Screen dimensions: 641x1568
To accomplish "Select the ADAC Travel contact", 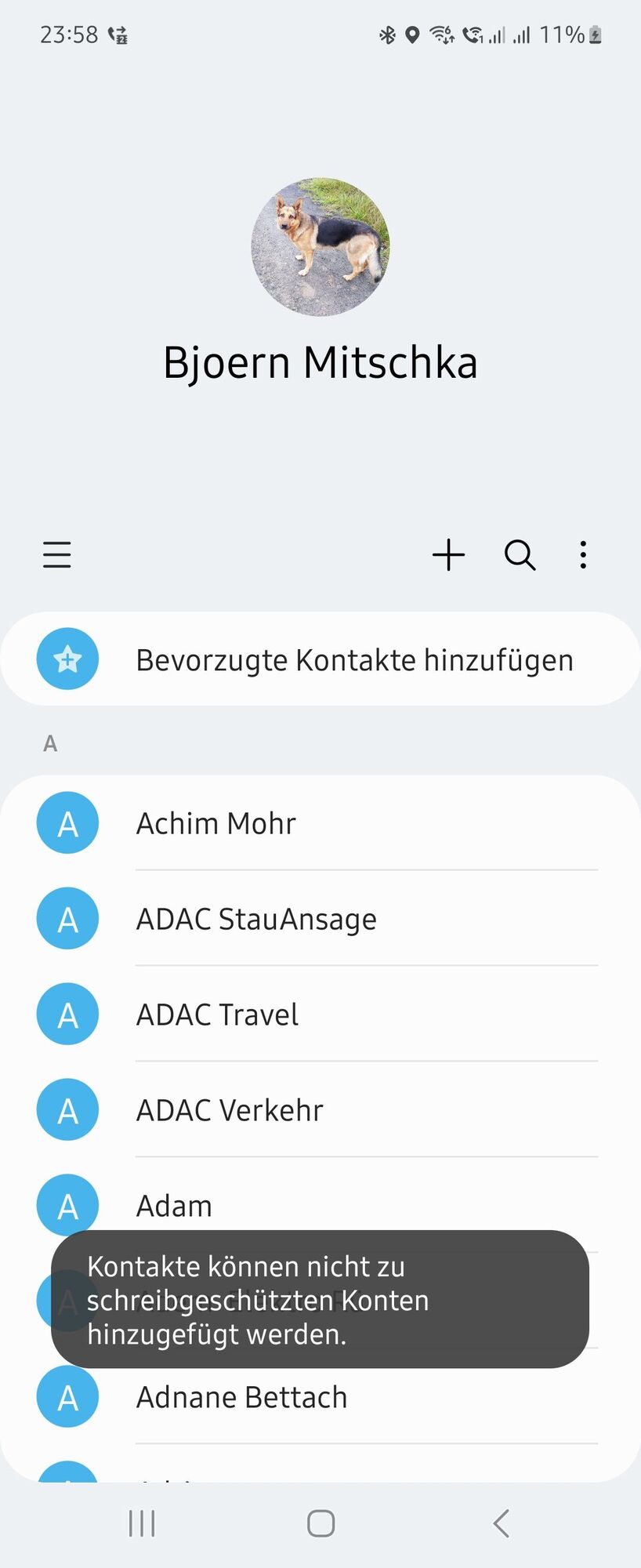I will (217, 1014).
